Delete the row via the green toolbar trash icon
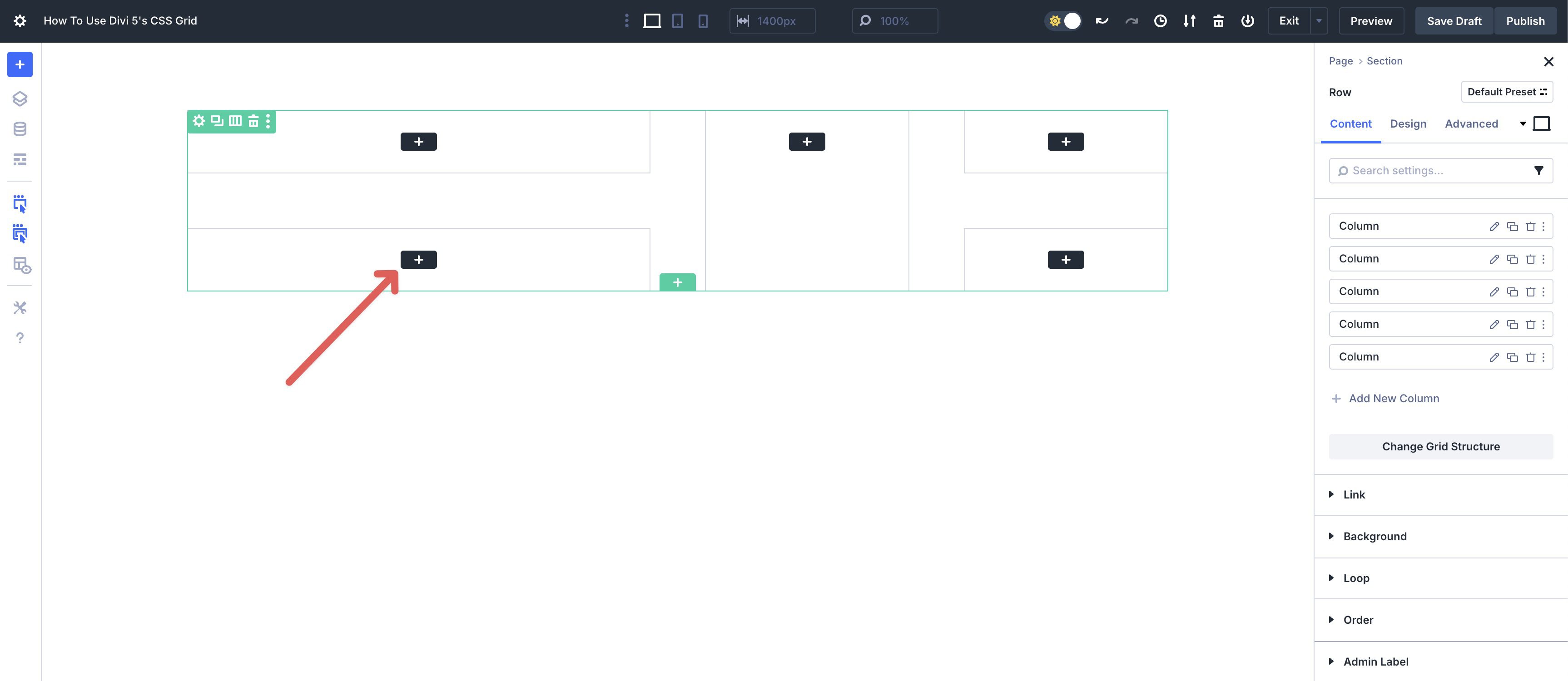 click(x=254, y=120)
